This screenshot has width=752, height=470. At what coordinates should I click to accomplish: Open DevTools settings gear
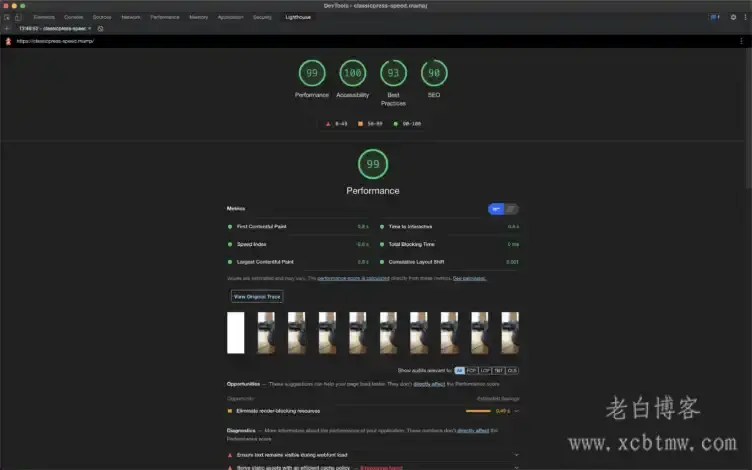coord(733,17)
